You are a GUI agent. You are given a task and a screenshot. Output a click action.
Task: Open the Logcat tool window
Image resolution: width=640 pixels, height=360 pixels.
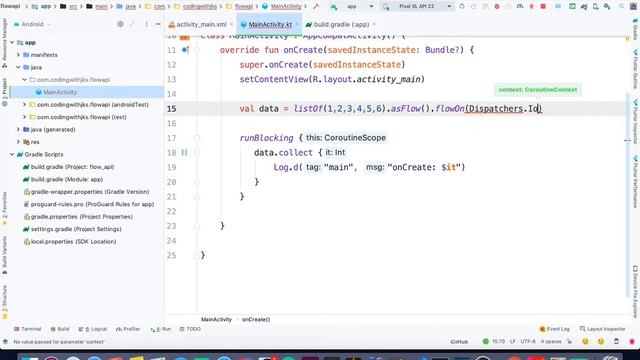click(x=93, y=329)
